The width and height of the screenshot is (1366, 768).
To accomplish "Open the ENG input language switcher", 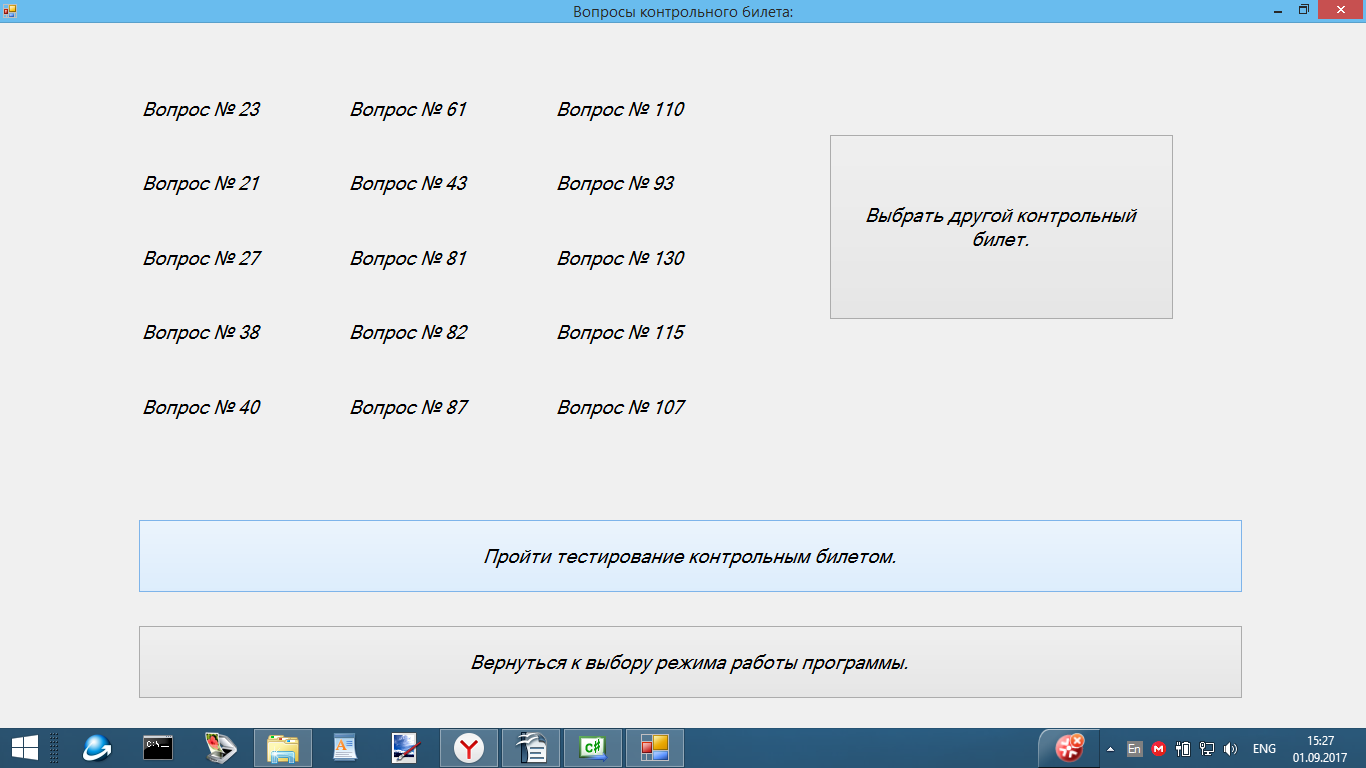I will tap(1264, 748).
